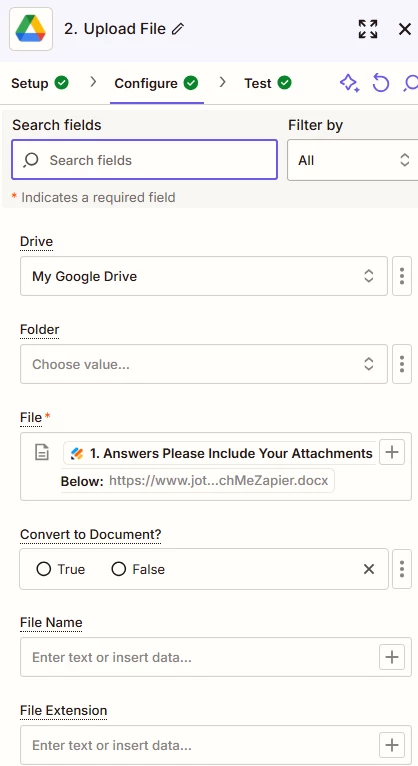The height and width of the screenshot is (766, 418).
Task: Expand the step editor to fullscreen
Action: pos(368,29)
